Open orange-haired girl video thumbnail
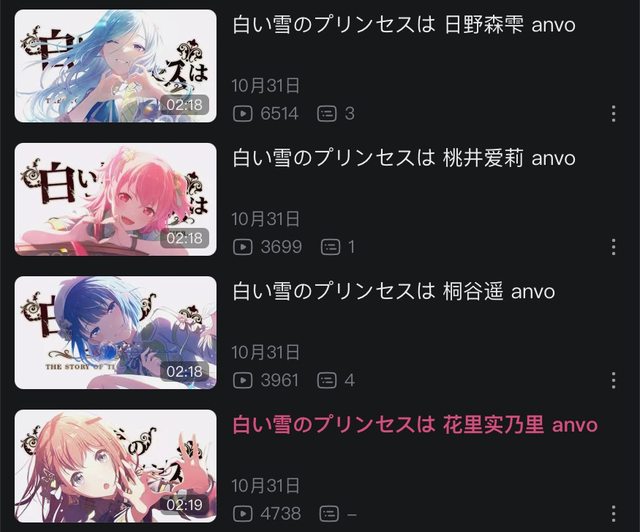 (x=116, y=466)
